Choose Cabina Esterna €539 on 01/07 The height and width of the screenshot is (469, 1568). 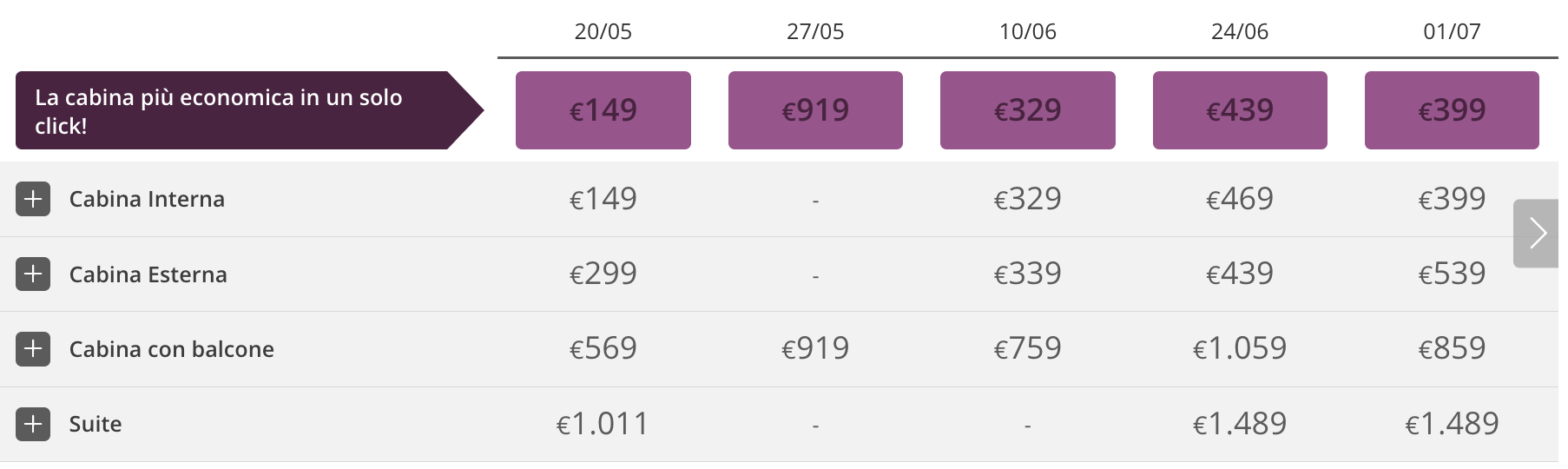coord(1452,274)
